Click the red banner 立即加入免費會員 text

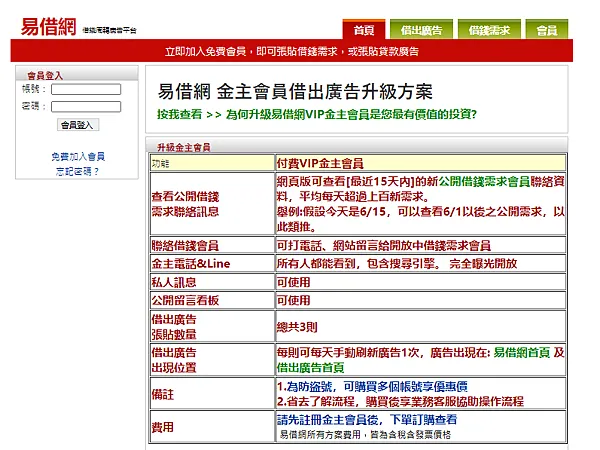click(292, 51)
